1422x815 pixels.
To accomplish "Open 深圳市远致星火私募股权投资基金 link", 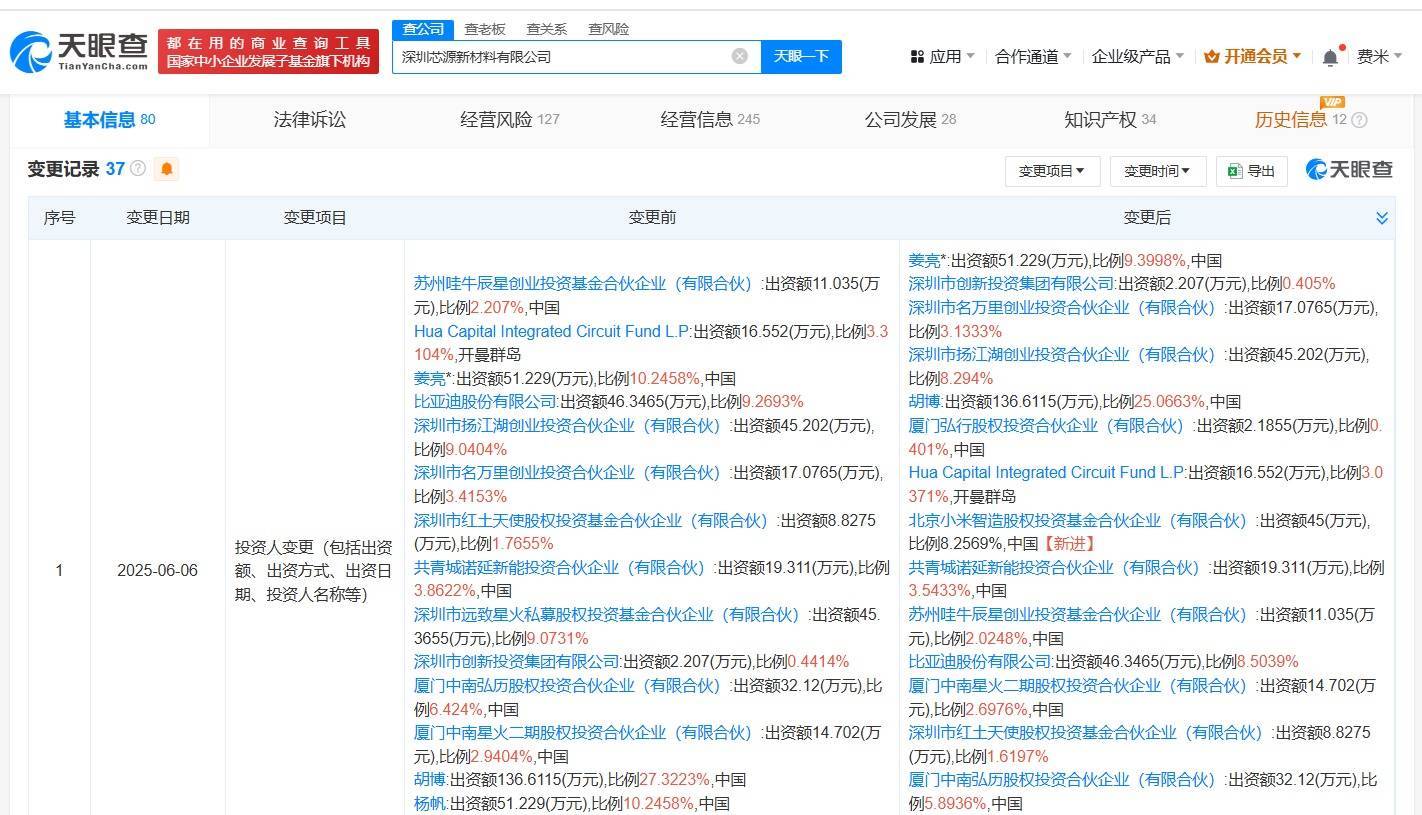I will [606, 614].
